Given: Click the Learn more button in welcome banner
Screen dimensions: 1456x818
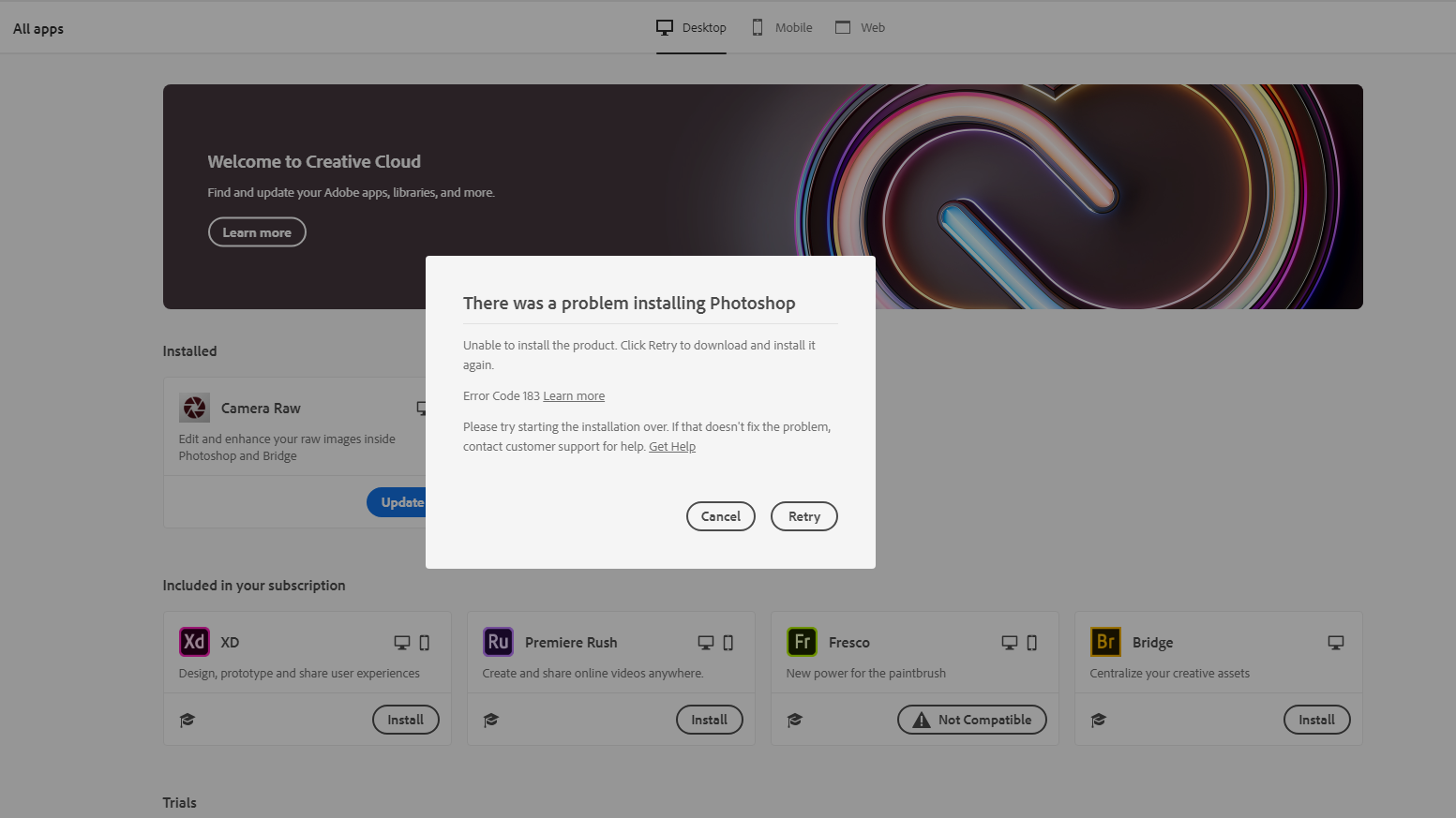Looking at the screenshot, I should 257,232.
